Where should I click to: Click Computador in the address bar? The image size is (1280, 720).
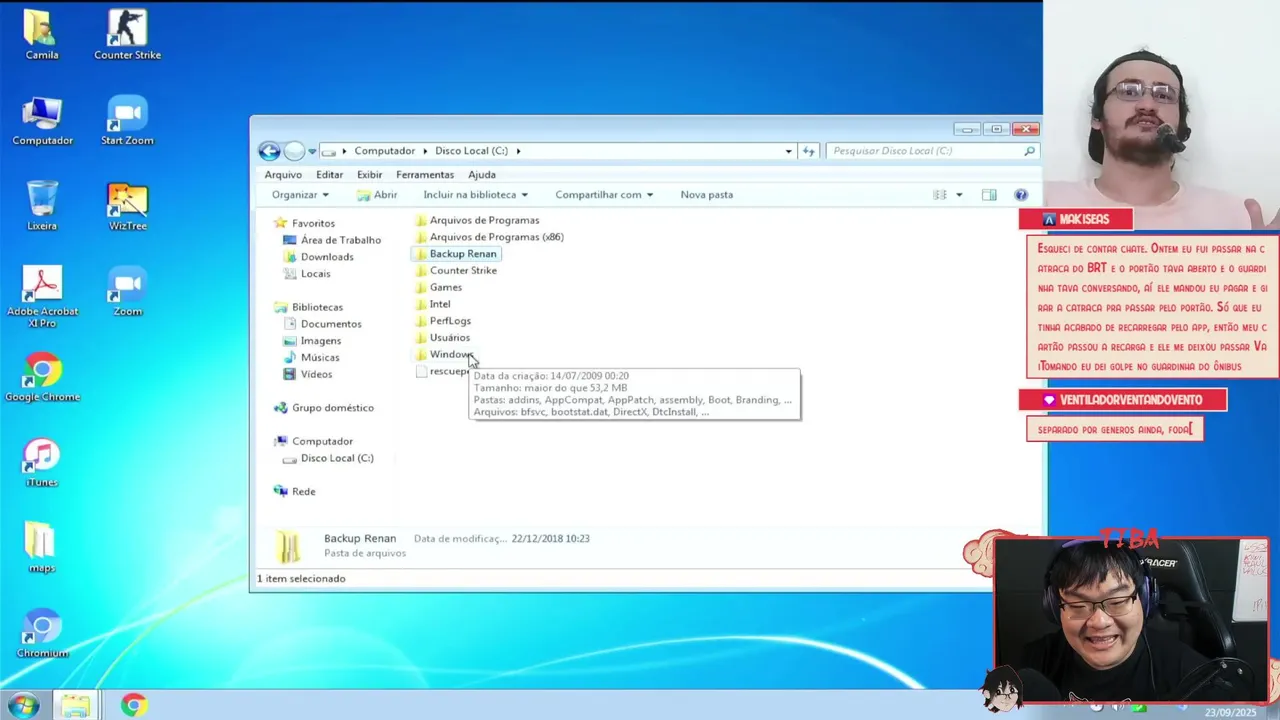384,151
